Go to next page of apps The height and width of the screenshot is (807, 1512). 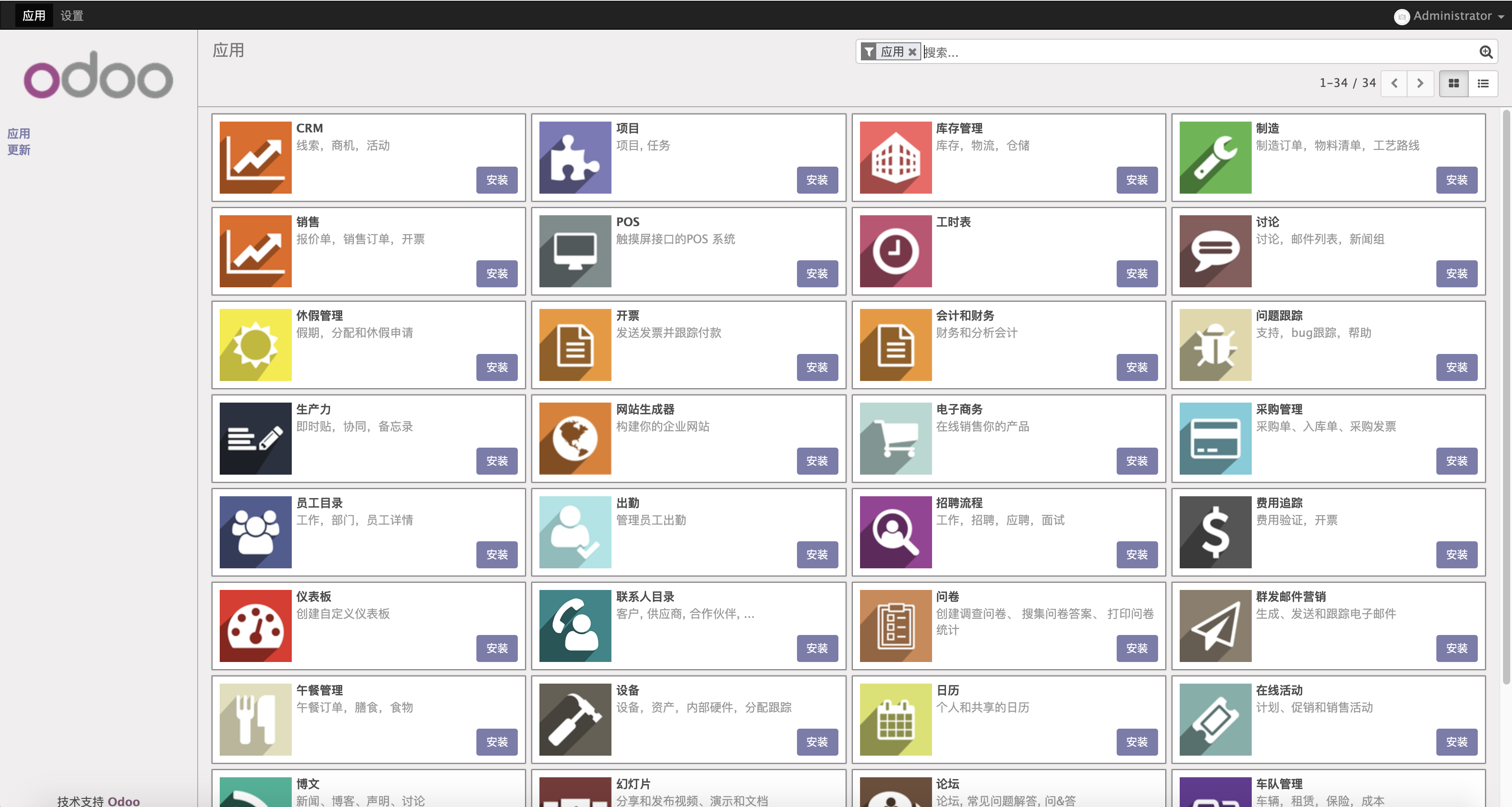1420,83
